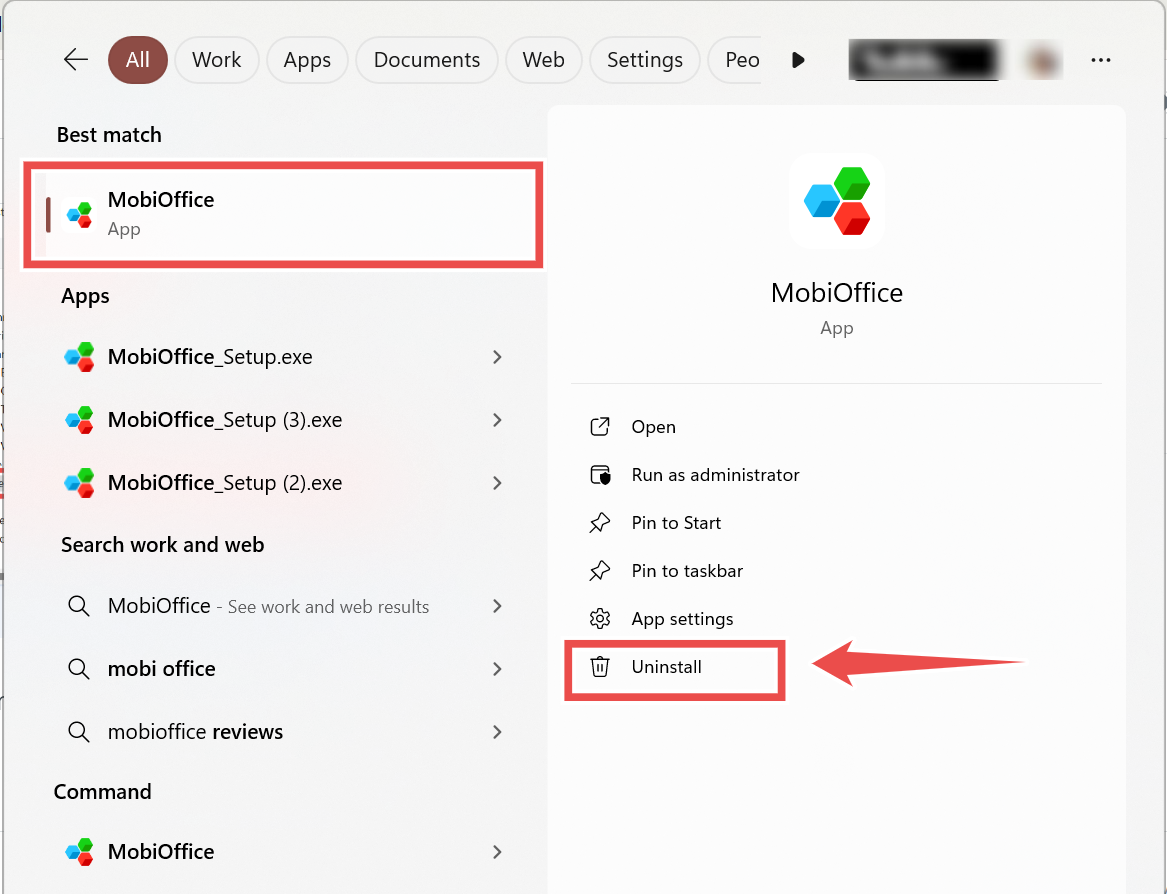Click Open in the MobiOffice actions list
Viewport: 1167px width, 894px height.
click(653, 427)
